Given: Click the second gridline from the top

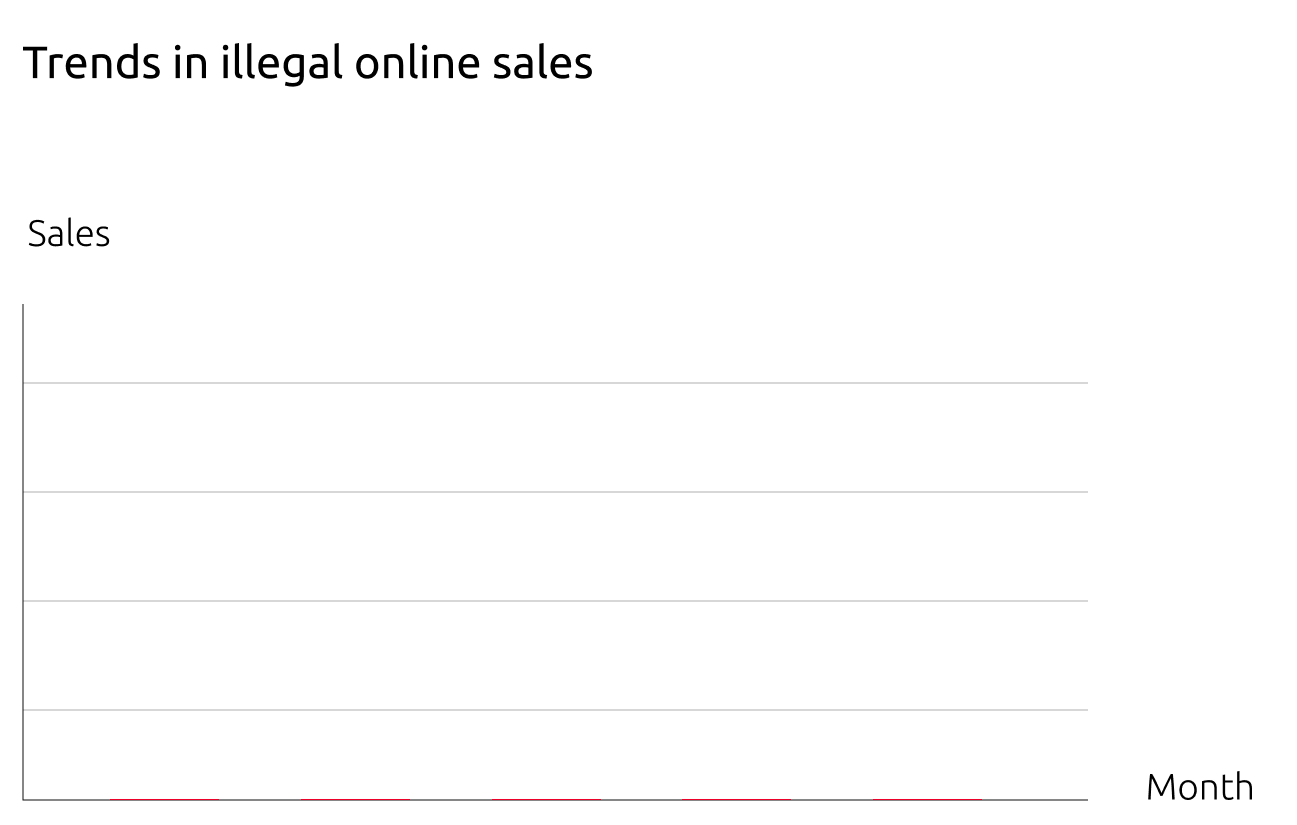Looking at the screenshot, I should 555,492.
